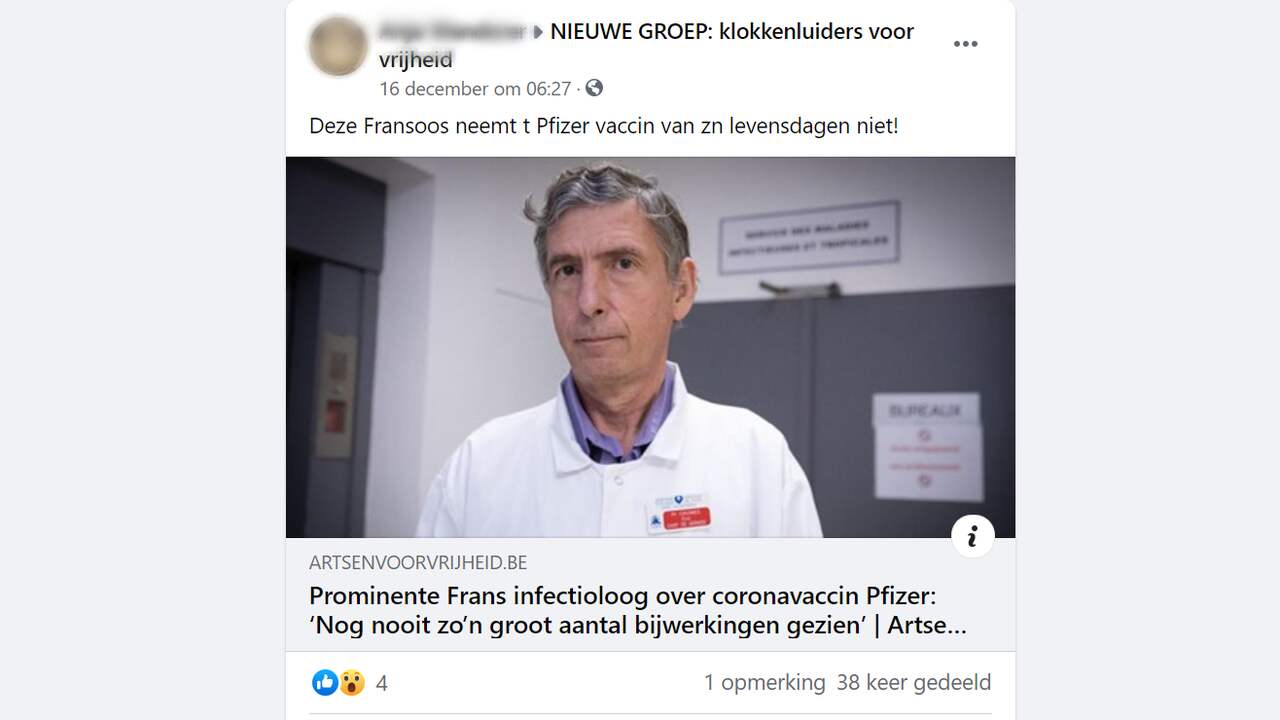Click the blue like reaction icon

click(x=324, y=683)
